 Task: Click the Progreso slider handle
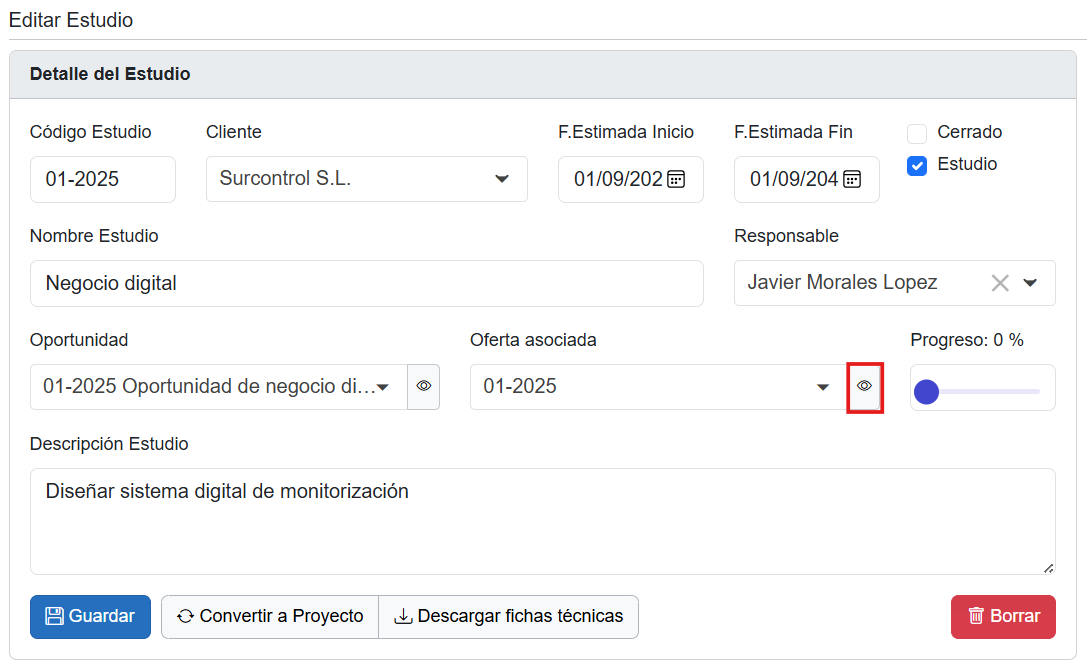click(x=927, y=392)
